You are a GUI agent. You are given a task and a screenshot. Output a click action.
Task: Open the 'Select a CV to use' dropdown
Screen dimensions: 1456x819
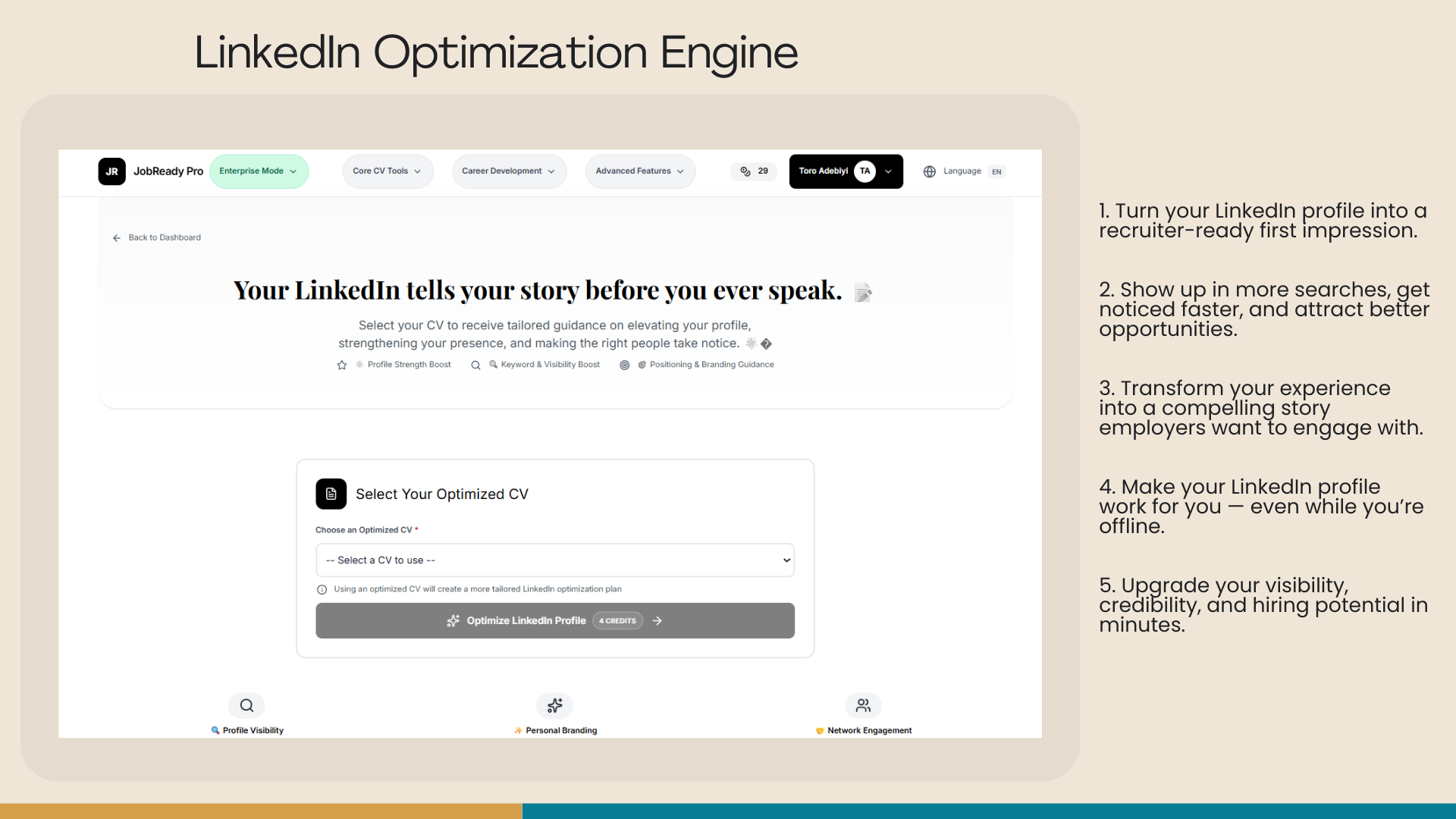(554, 560)
